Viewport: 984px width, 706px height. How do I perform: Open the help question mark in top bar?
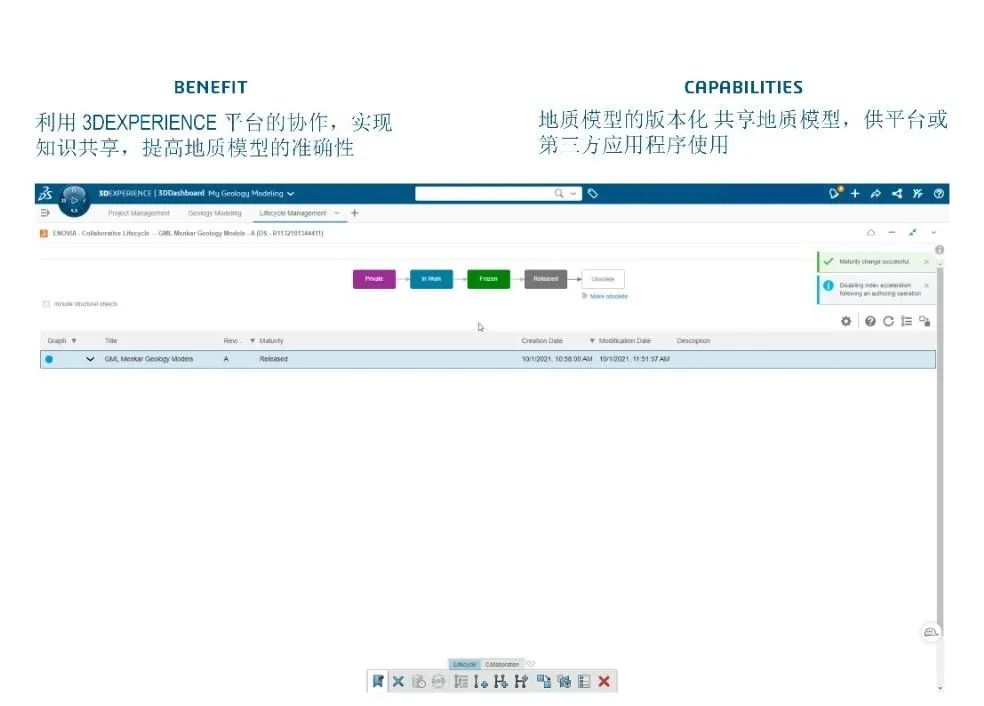click(939, 194)
